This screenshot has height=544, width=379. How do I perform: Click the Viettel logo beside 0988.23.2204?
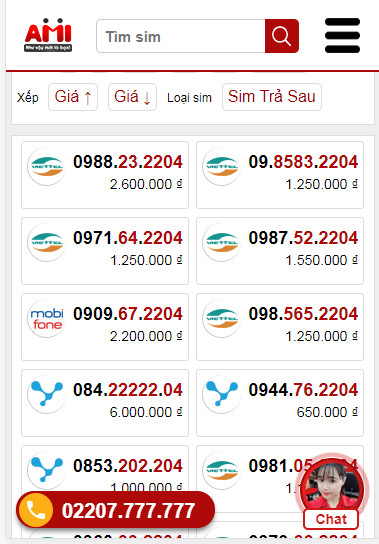[47, 167]
